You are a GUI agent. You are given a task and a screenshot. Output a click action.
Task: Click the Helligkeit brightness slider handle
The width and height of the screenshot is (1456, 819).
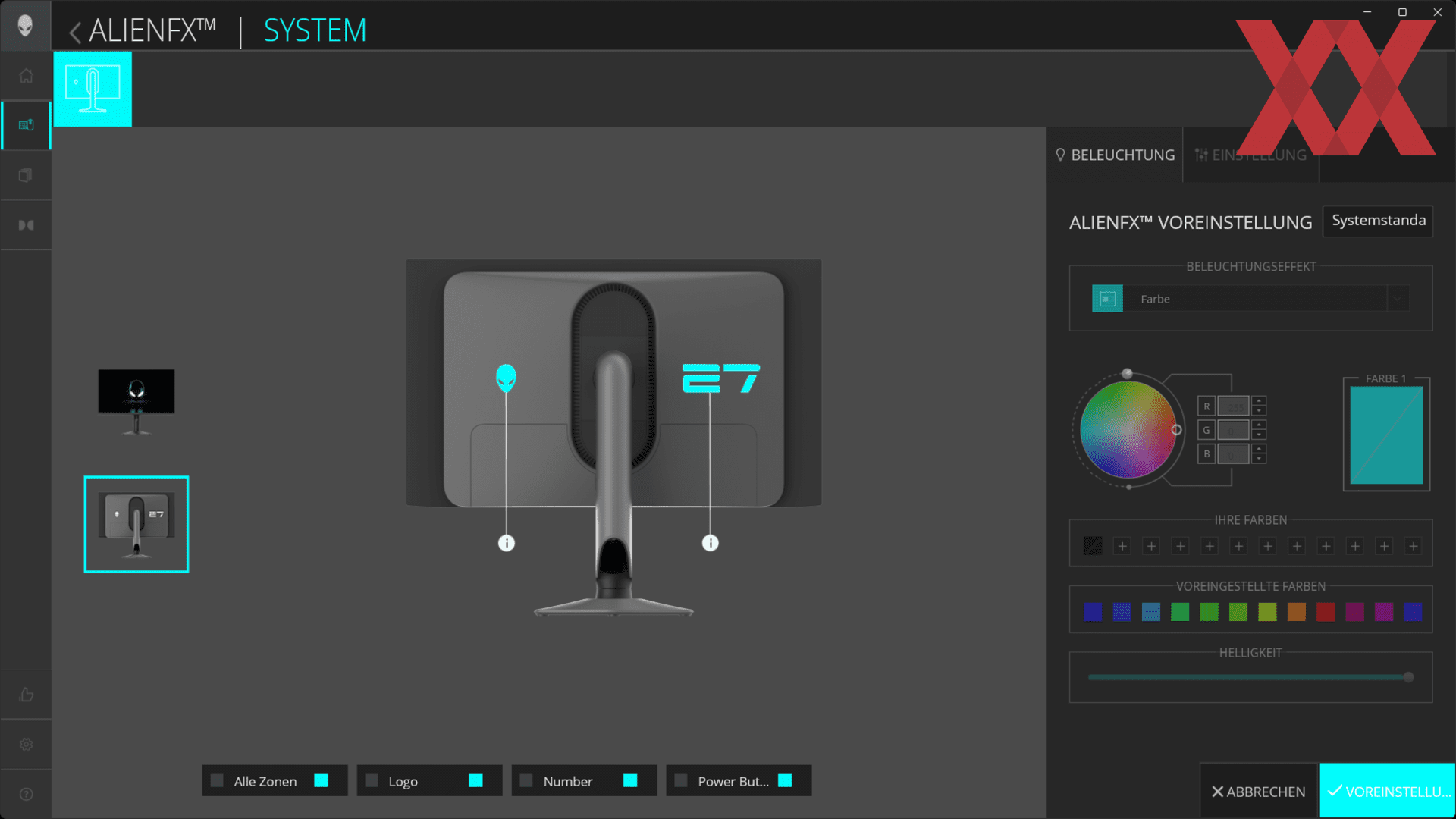1408,677
